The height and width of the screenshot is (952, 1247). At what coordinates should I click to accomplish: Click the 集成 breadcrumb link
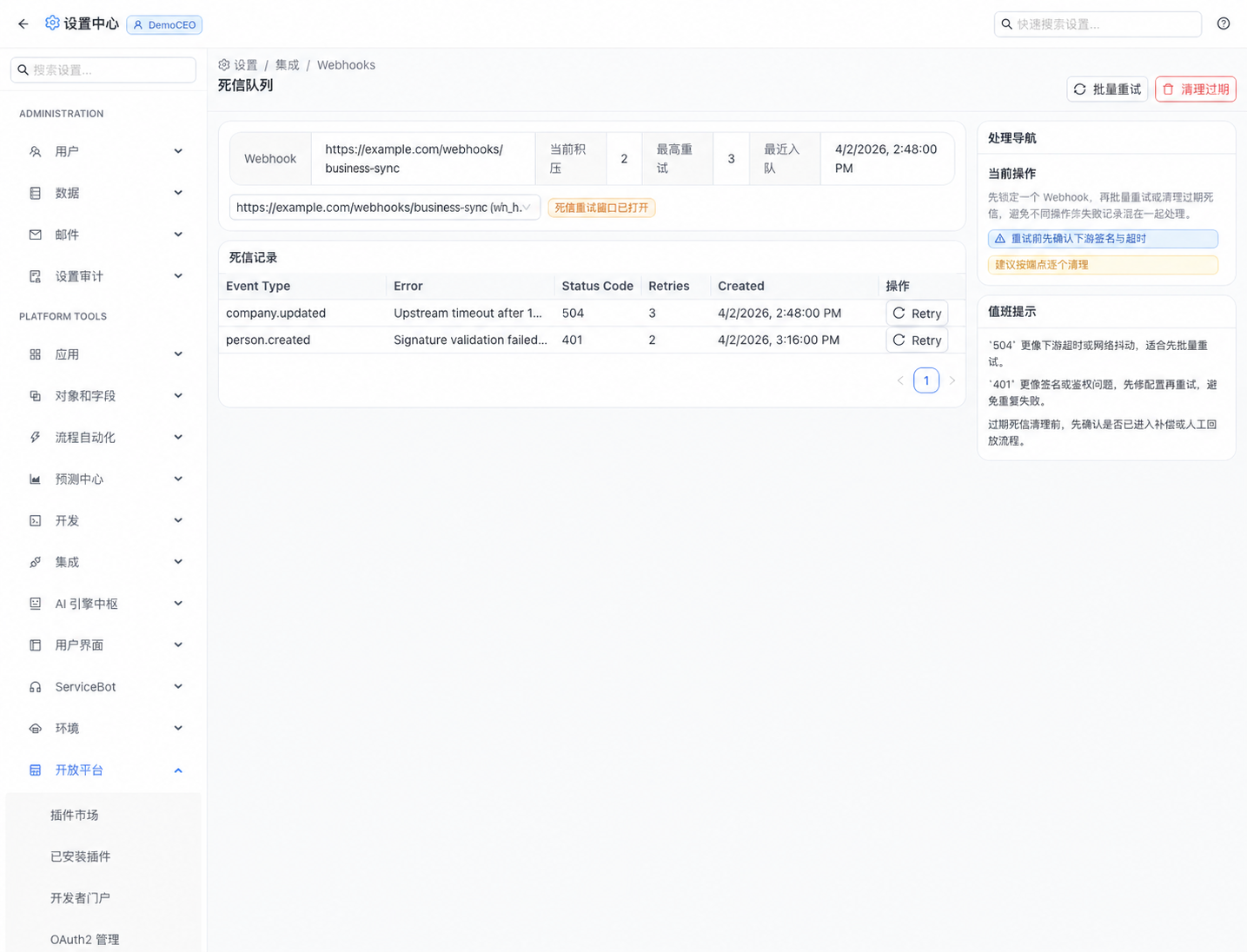[287, 65]
